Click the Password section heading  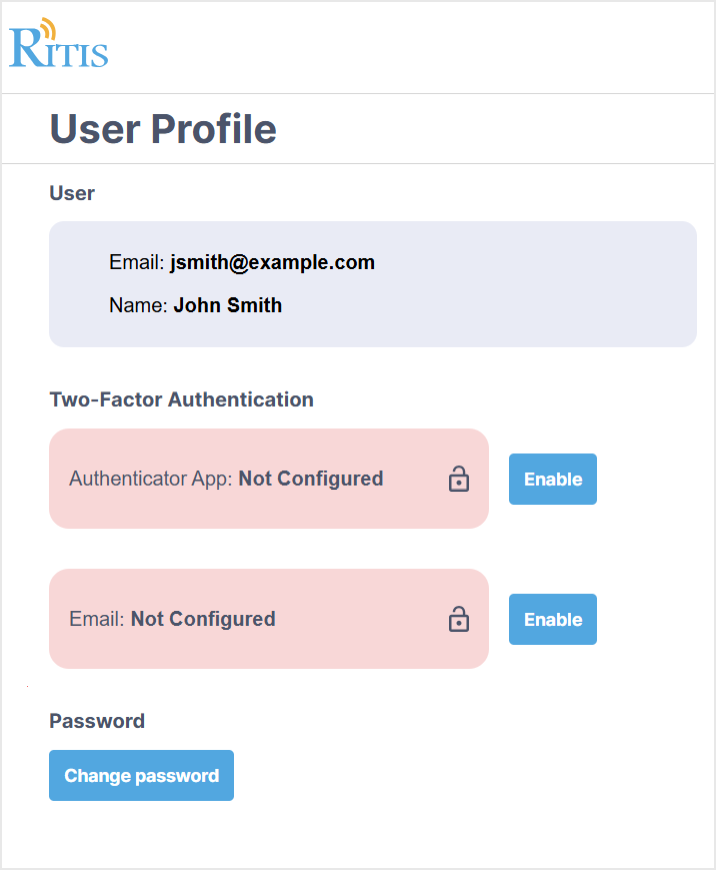[x=97, y=721]
